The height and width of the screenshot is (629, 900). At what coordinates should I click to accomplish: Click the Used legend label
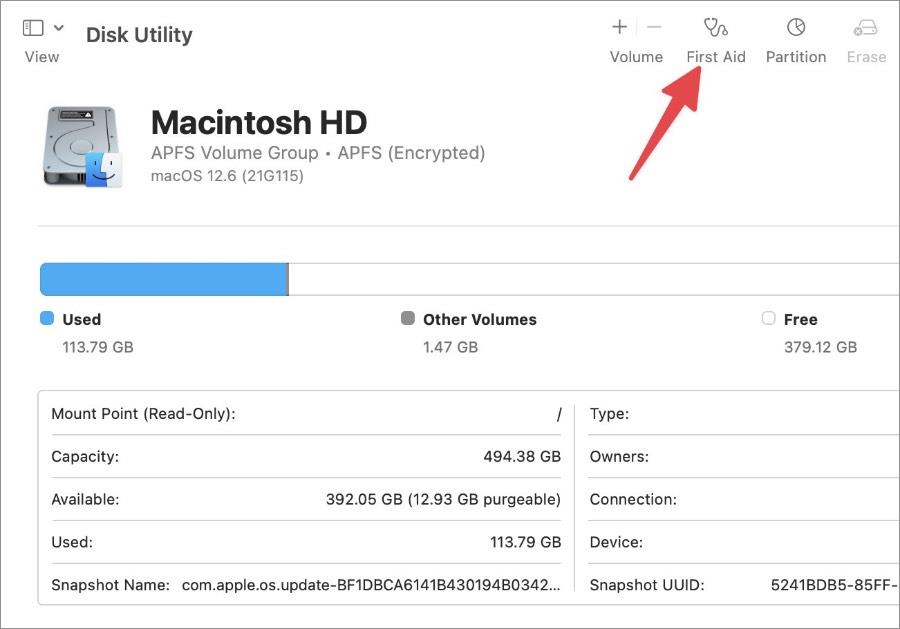click(x=82, y=320)
